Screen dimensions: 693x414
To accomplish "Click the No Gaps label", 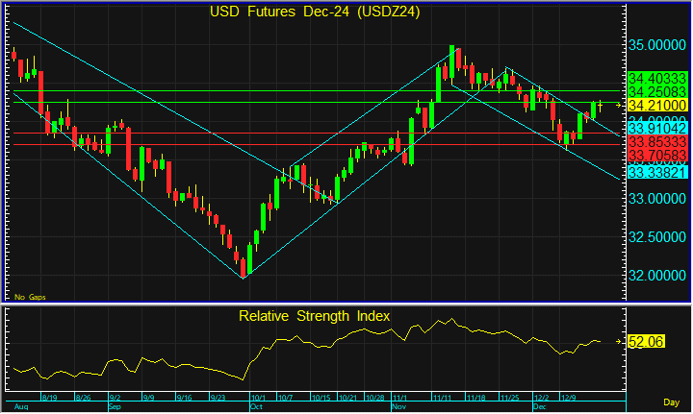I will coord(30,297).
